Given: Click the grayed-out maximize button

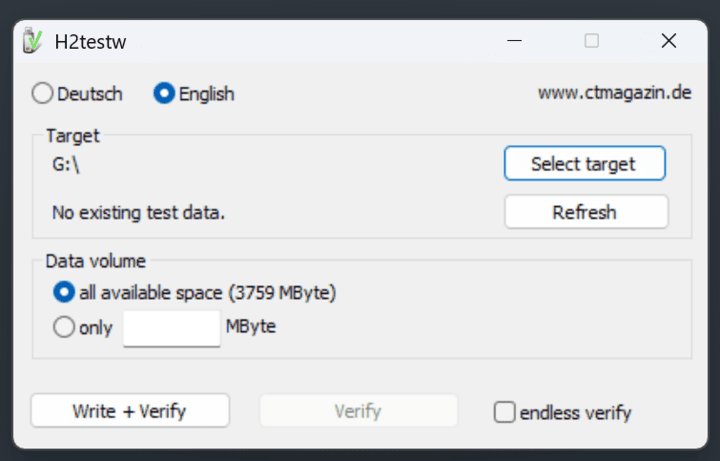Looking at the screenshot, I should pyautogui.click(x=591, y=41).
